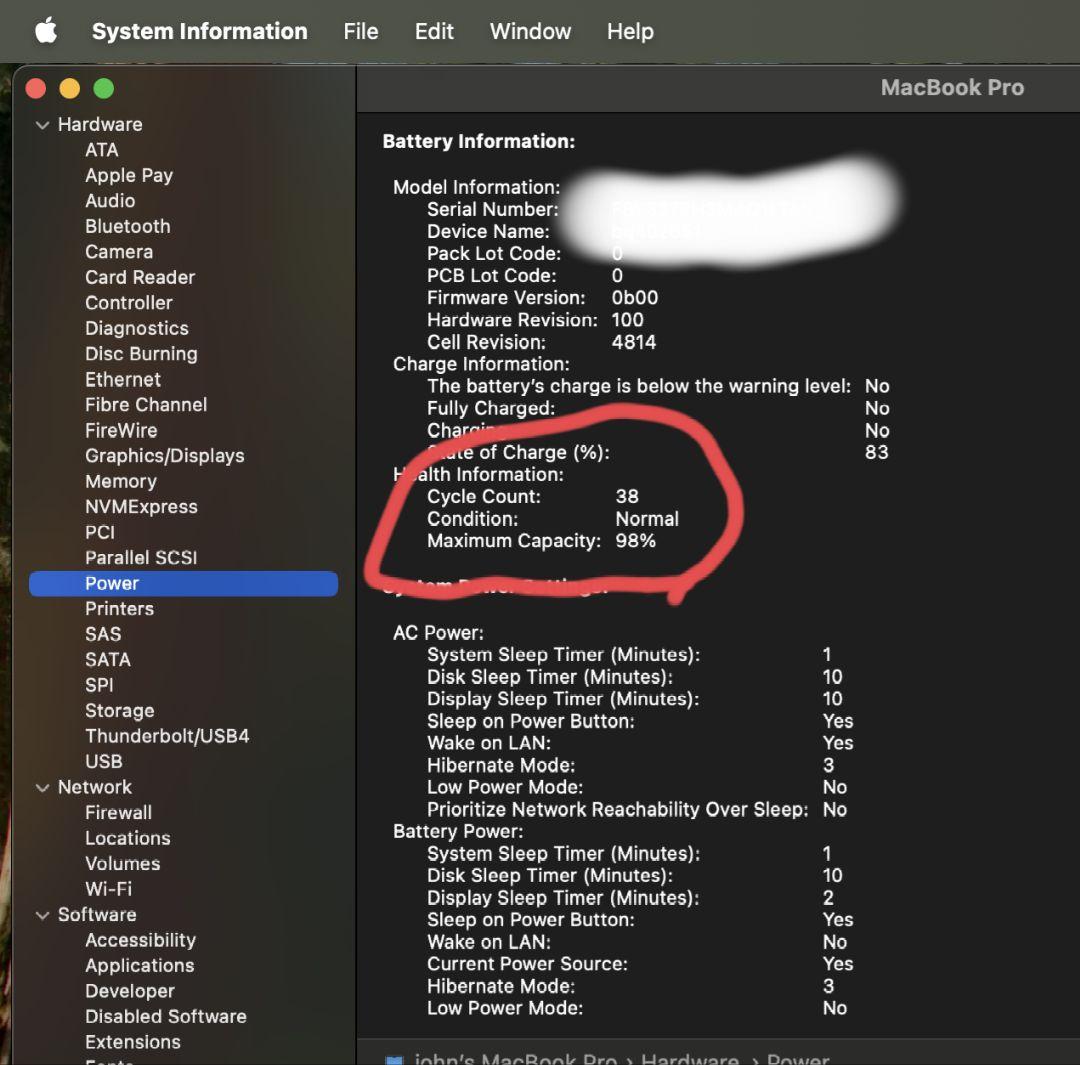Viewport: 1080px width, 1065px height.
Task: Select Storage in the sidebar
Action: (x=120, y=711)
